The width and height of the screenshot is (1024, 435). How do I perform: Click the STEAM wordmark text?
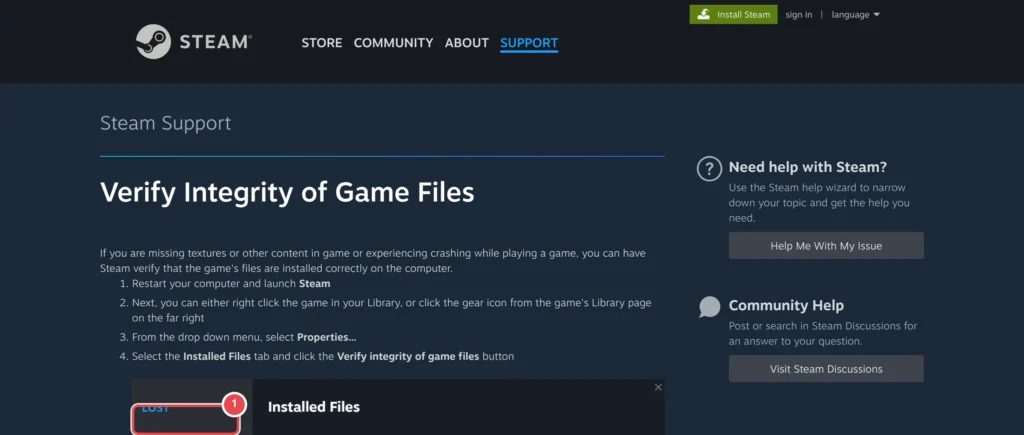(x=215, y=42)
